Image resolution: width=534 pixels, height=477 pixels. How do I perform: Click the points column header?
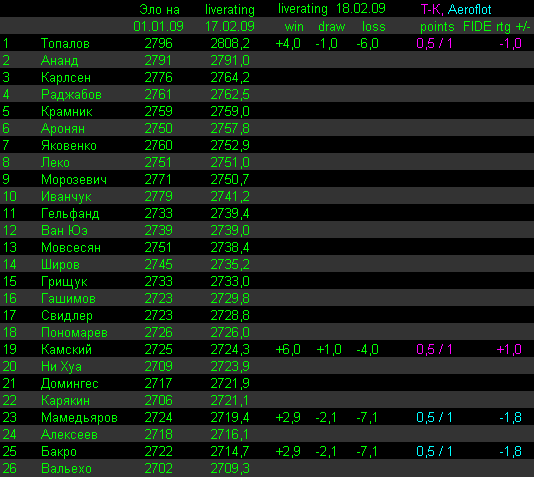tap(437, 27)
